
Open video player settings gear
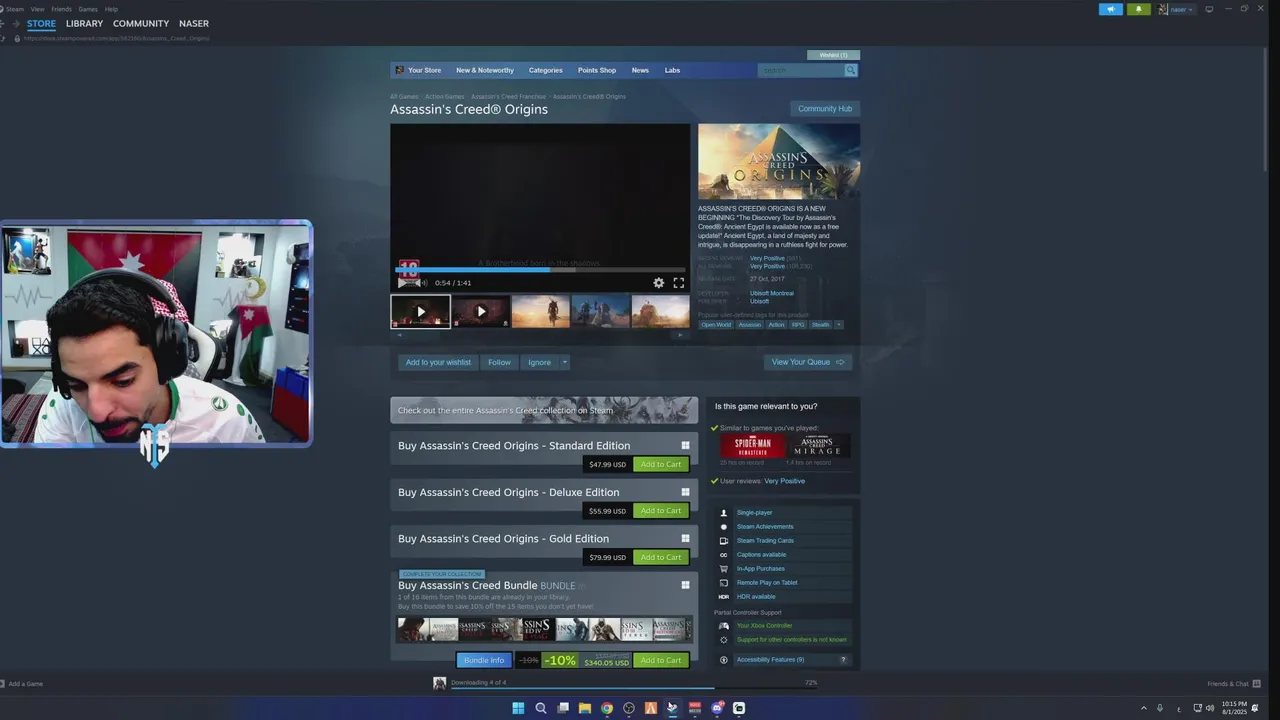(x=658, y=283)
